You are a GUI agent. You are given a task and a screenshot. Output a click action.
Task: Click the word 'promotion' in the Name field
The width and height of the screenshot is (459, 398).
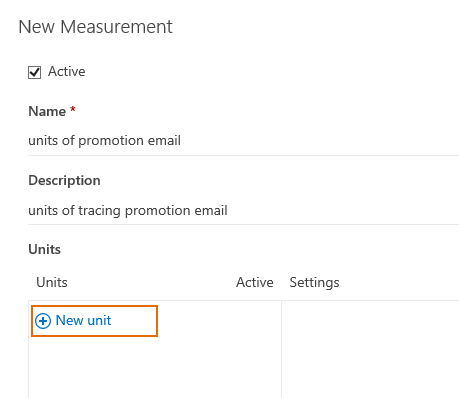111,141
